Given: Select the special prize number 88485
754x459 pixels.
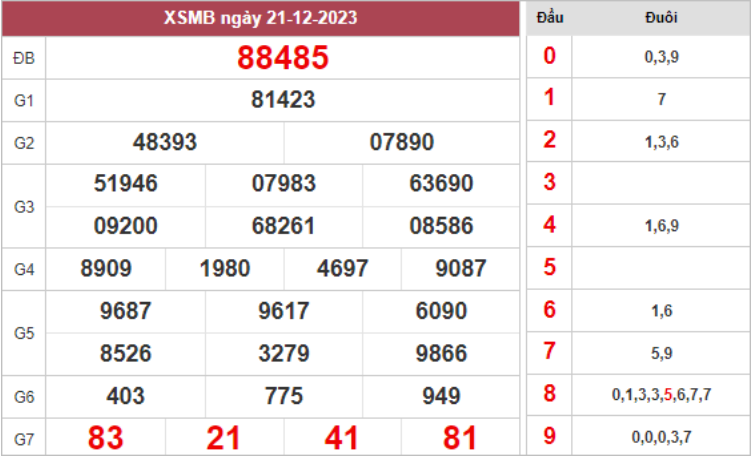Looking at the screenshot, I should 283,58.
